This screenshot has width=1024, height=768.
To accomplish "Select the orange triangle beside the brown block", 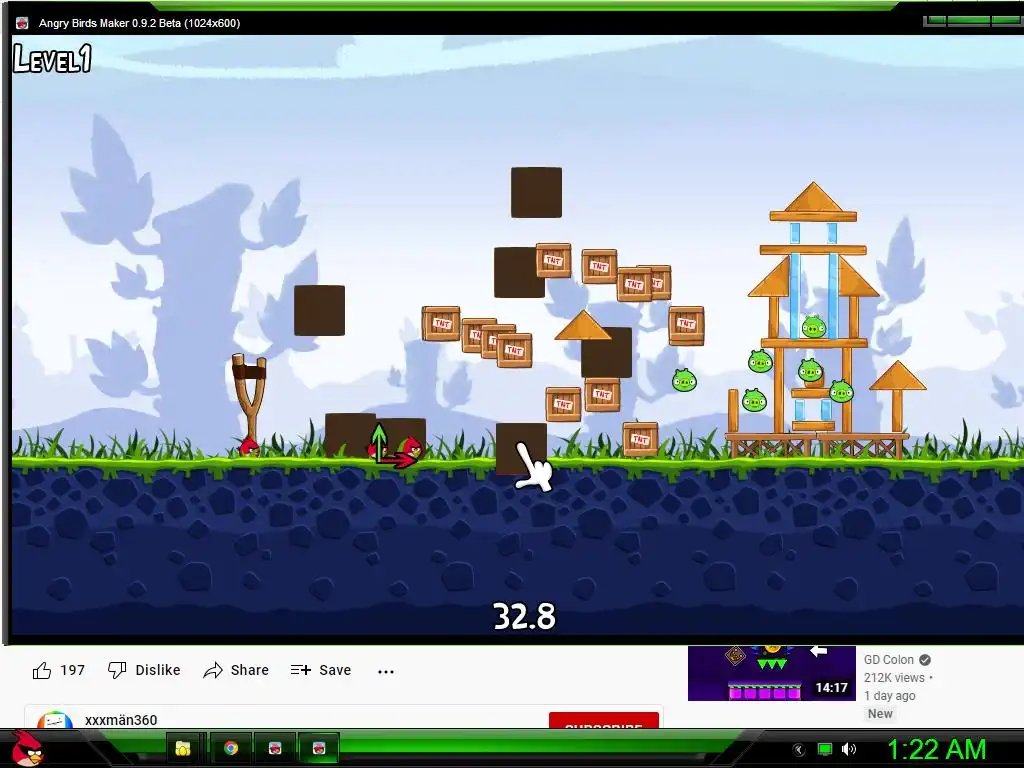I will coord(583,325).
